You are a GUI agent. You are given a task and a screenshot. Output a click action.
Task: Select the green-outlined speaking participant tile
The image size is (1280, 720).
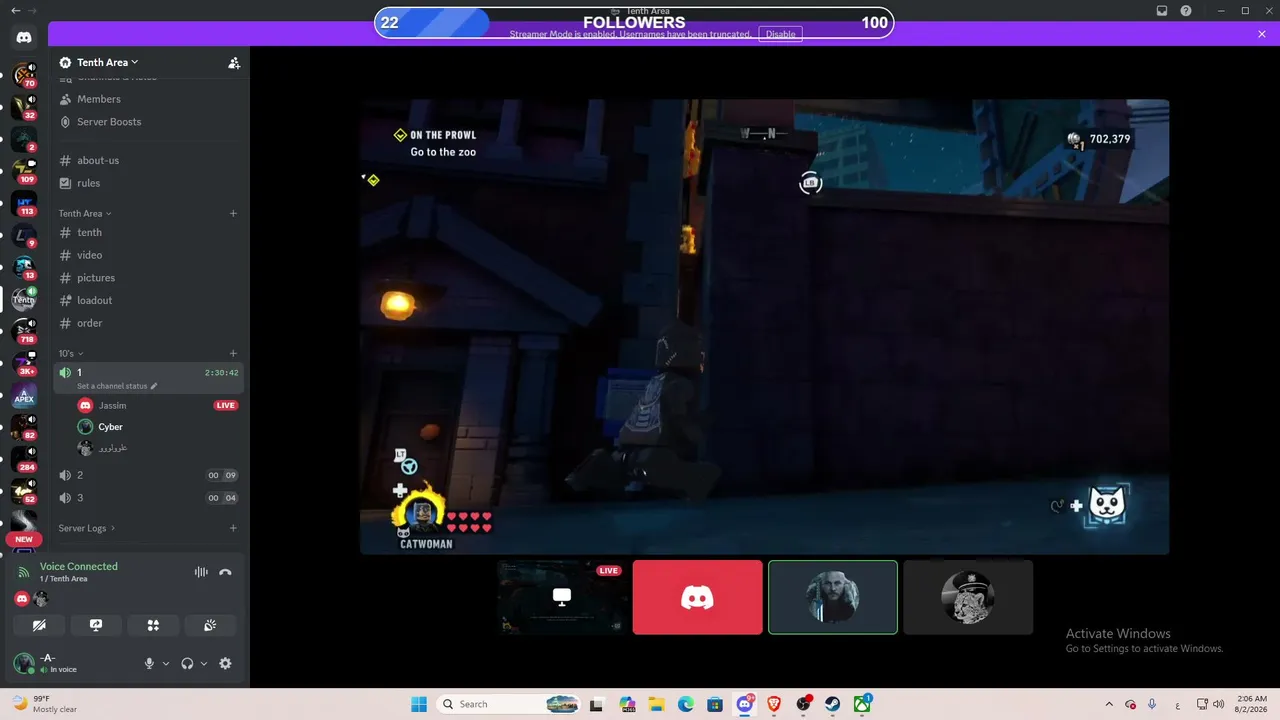tap(833, 597)
